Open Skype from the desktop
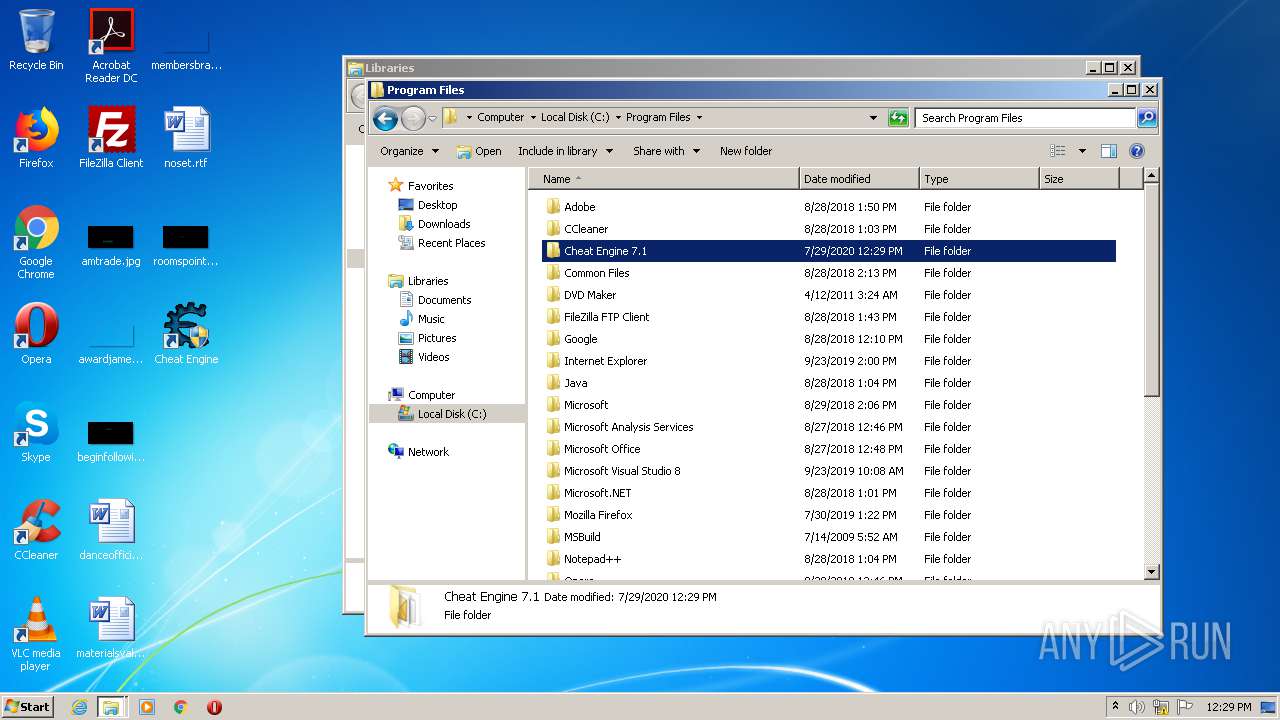 point(36,433)
